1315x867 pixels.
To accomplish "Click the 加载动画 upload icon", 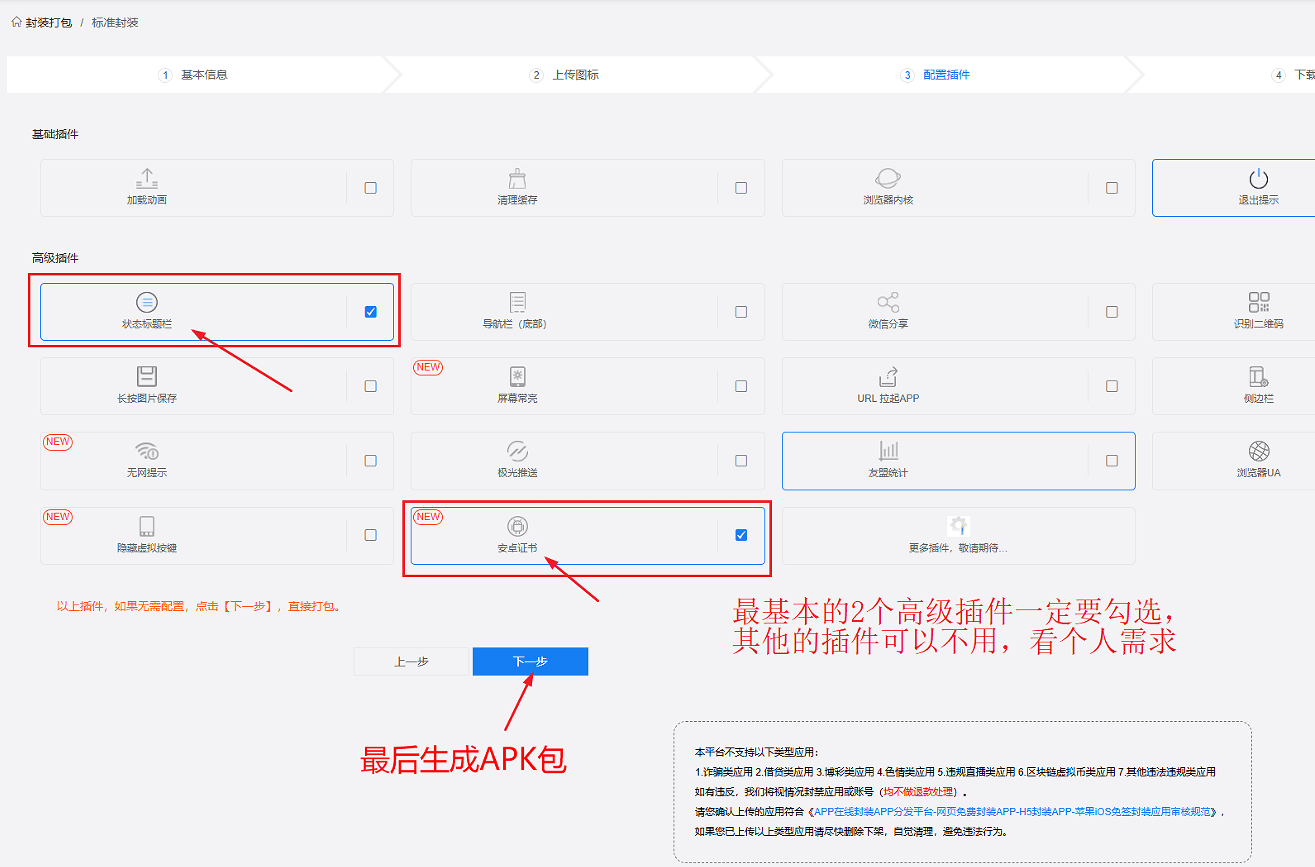I will tap(147, 179).
